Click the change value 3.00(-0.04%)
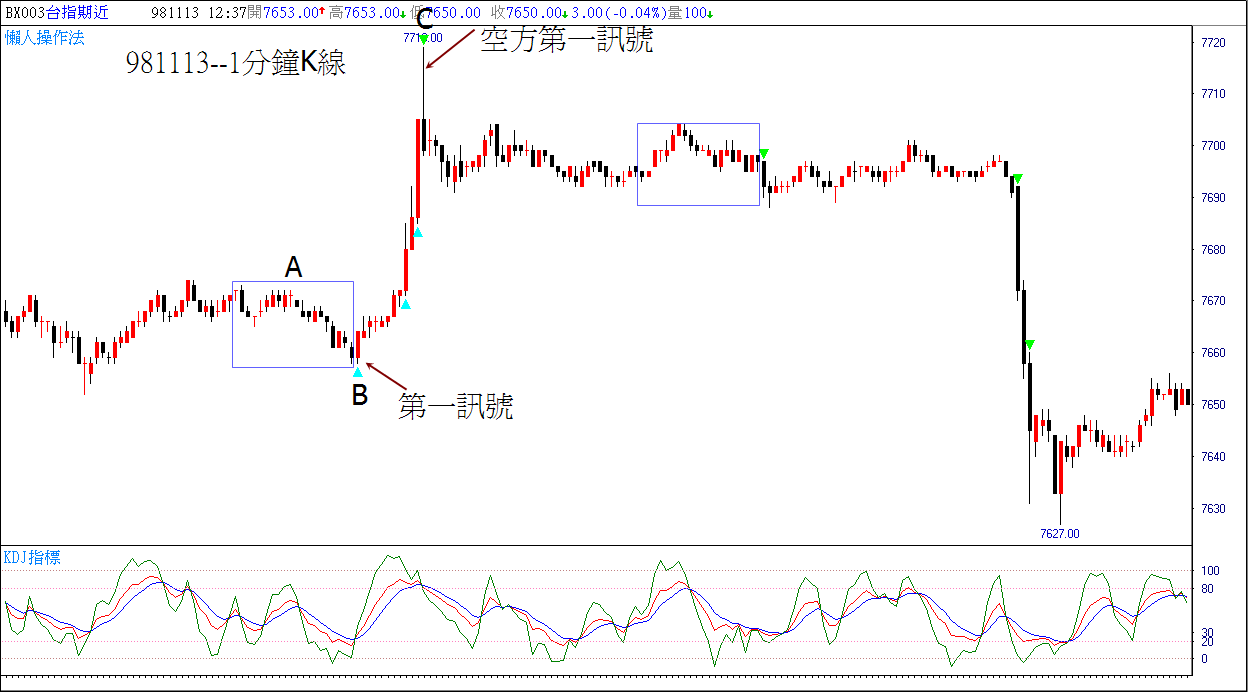This screenshot has height=692, width=1248. click(619, 13)
